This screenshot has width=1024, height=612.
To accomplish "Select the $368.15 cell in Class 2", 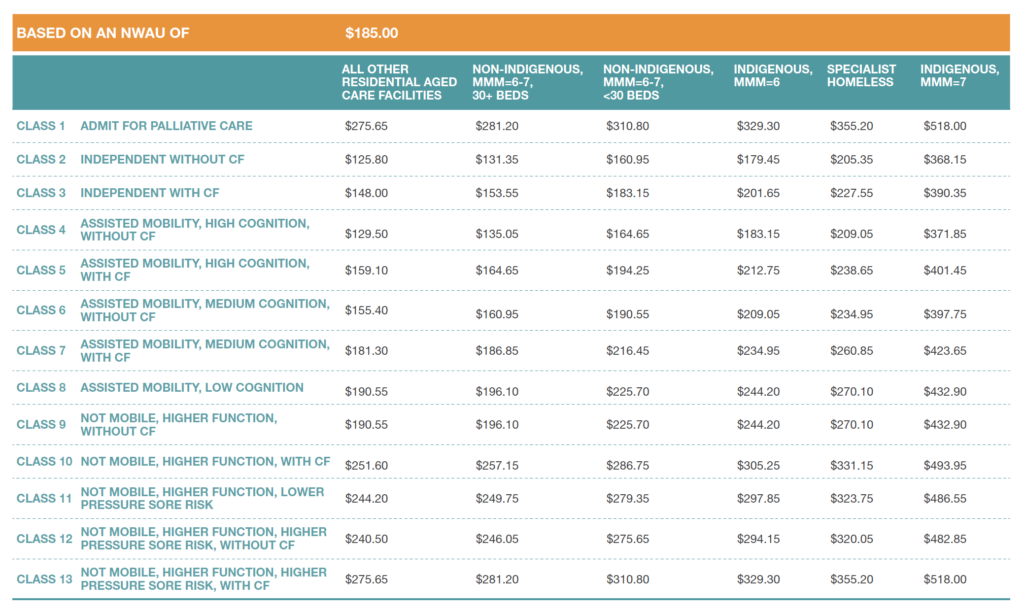I will click(945, 159).
